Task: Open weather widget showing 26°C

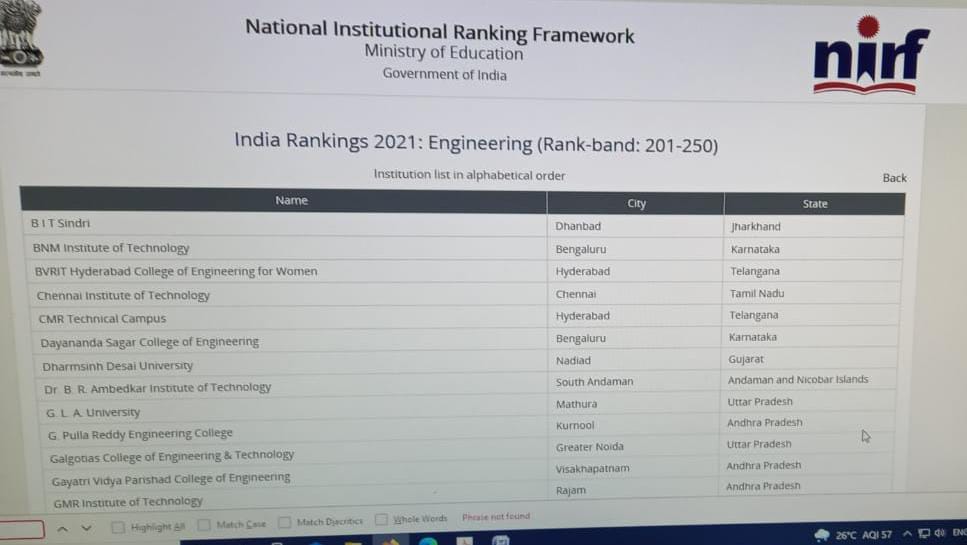Action: pos(852,535)
